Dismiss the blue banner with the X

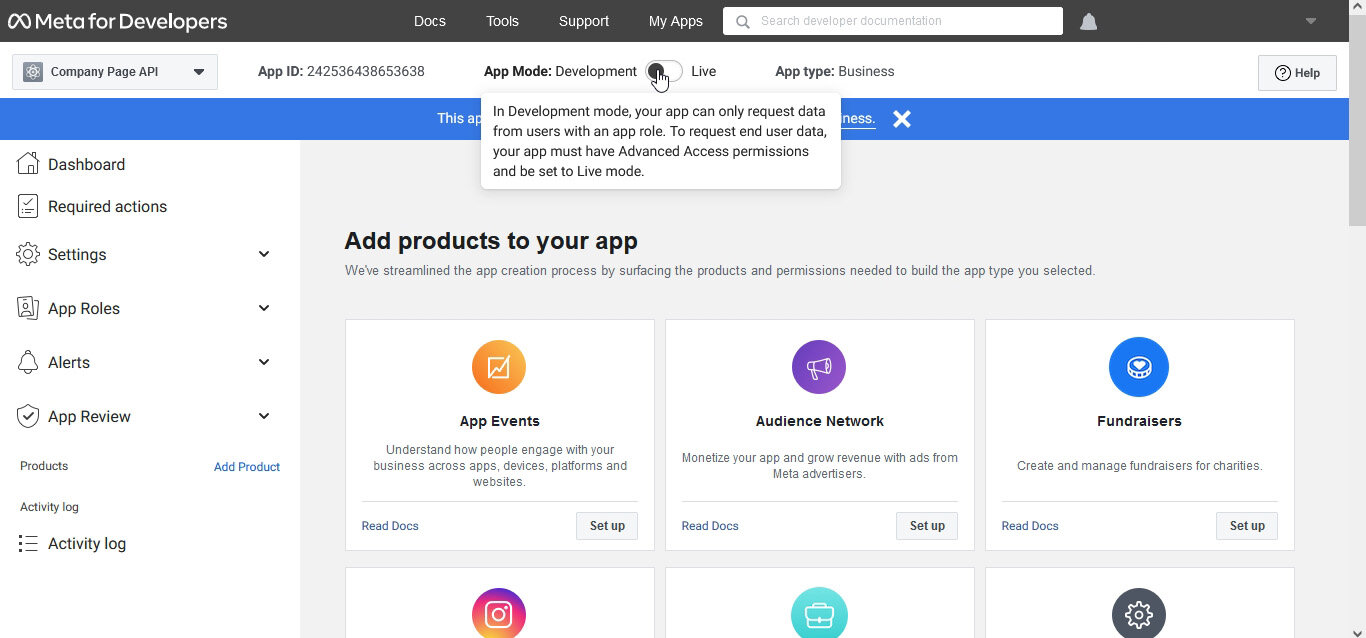(902, 119)
